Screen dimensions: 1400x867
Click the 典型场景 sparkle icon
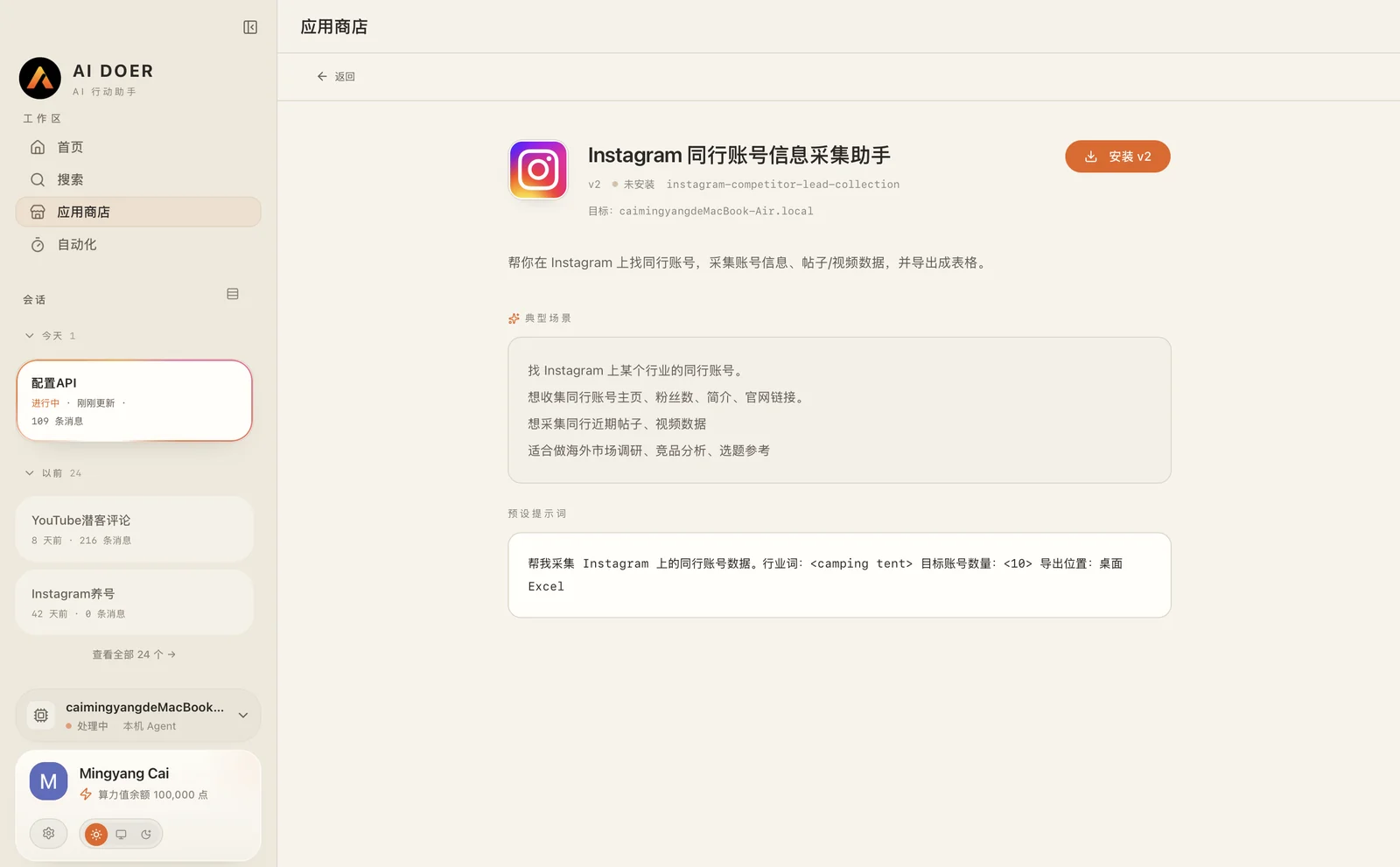(514, 318)
